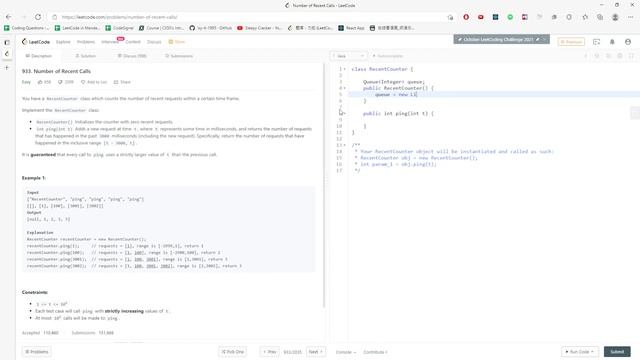The height and width of the screenshot is (360, 640).
Task: Open the Problems list button at bottom left
Action: click(37, 352)
